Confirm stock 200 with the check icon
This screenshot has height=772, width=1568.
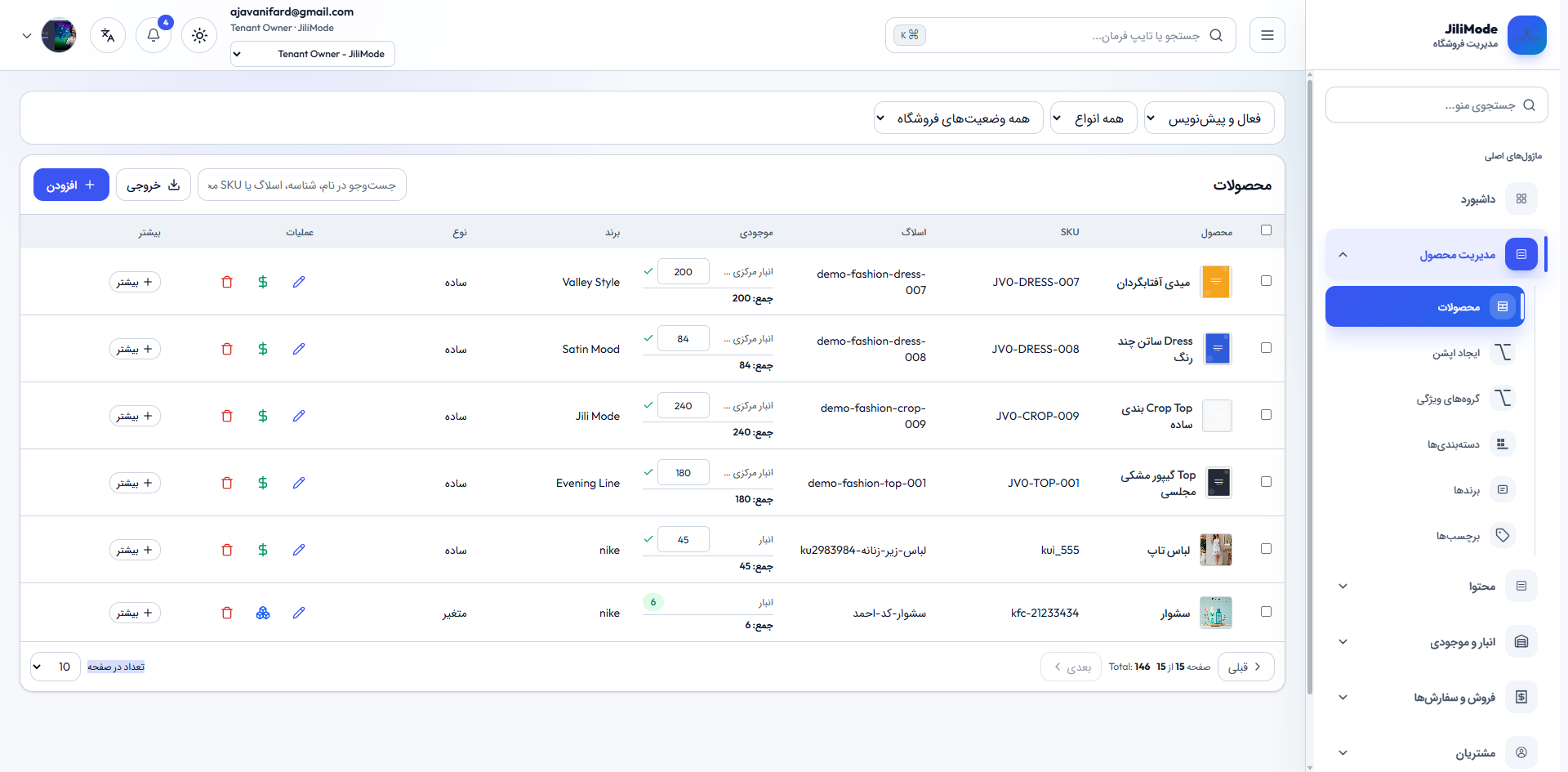[648, 271]
